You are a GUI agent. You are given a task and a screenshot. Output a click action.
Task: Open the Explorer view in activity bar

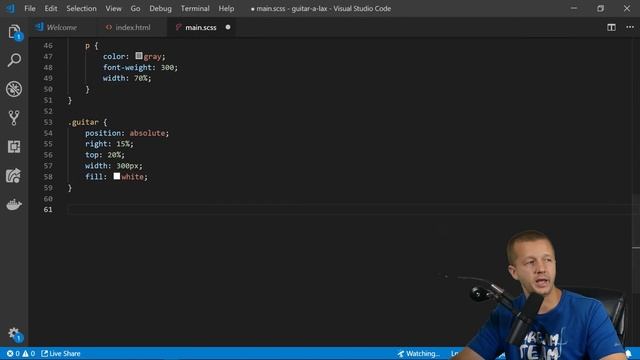click(x=14, y=32)
